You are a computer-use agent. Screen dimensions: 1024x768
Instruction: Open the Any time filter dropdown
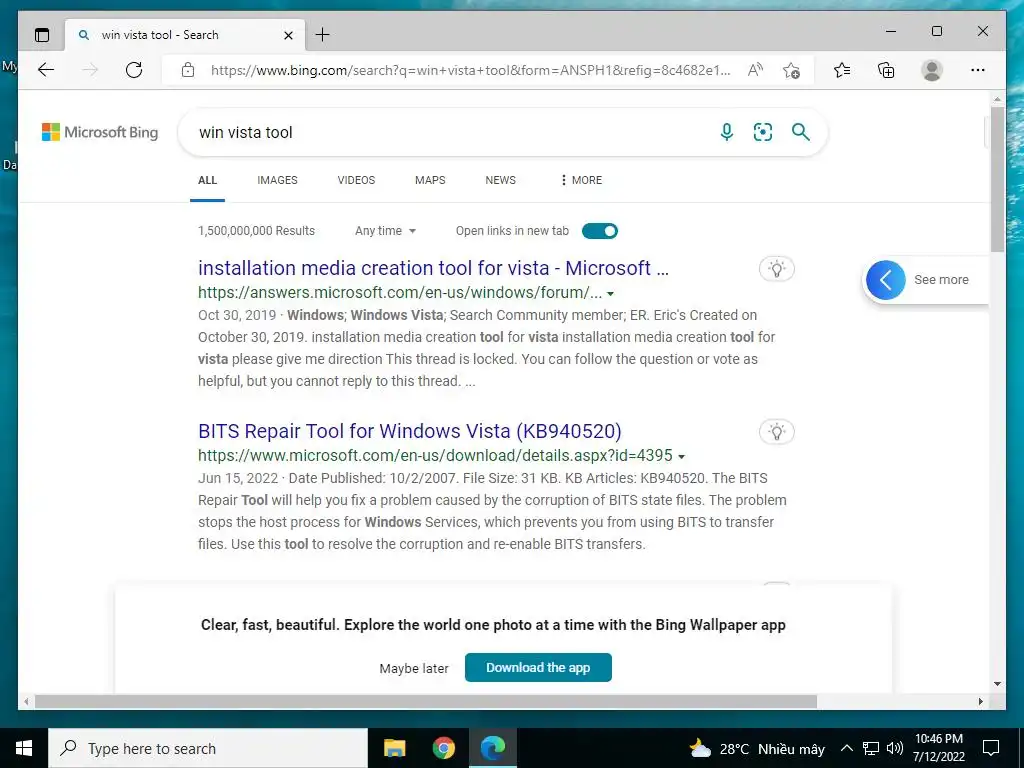point(385,231)
